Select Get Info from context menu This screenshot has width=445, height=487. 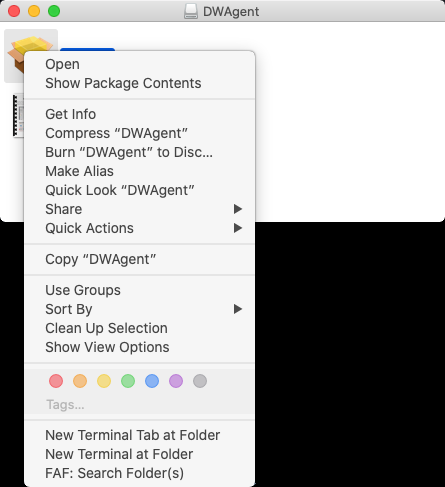point(140,114)
